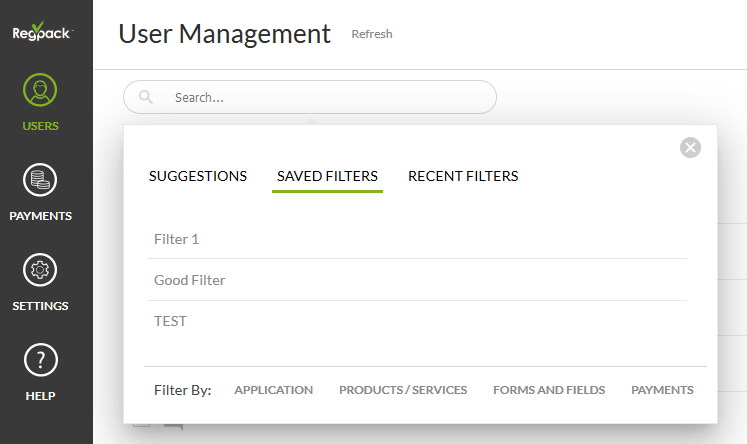The width and height of the screenshot is (747, 444).
Task: Click the search magnifier icon
Action: click(x=146, y=97)
